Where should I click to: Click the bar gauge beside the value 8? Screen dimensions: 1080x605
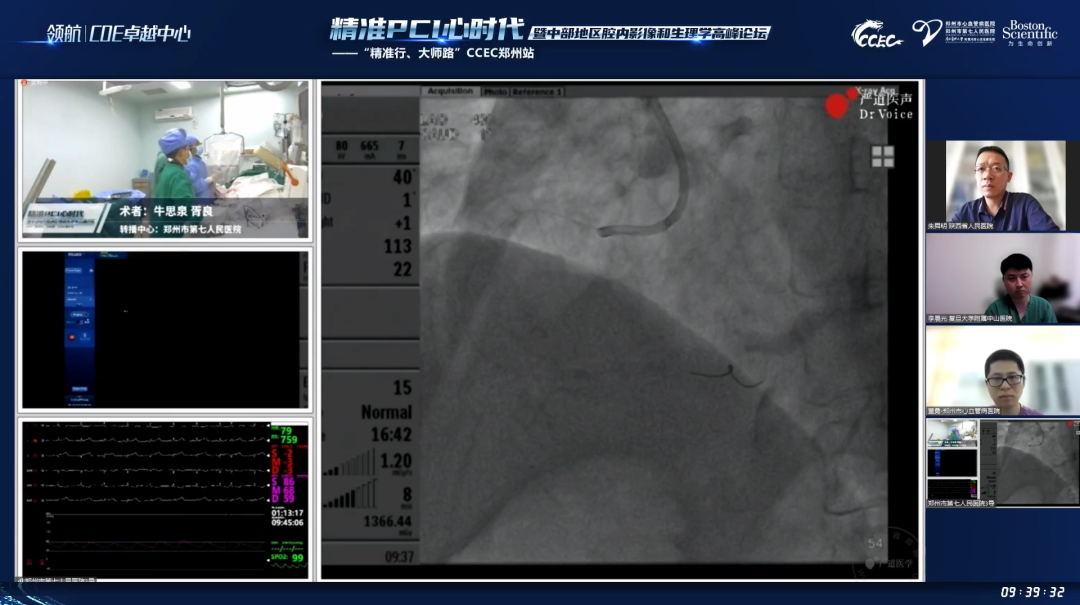[351, 495]
